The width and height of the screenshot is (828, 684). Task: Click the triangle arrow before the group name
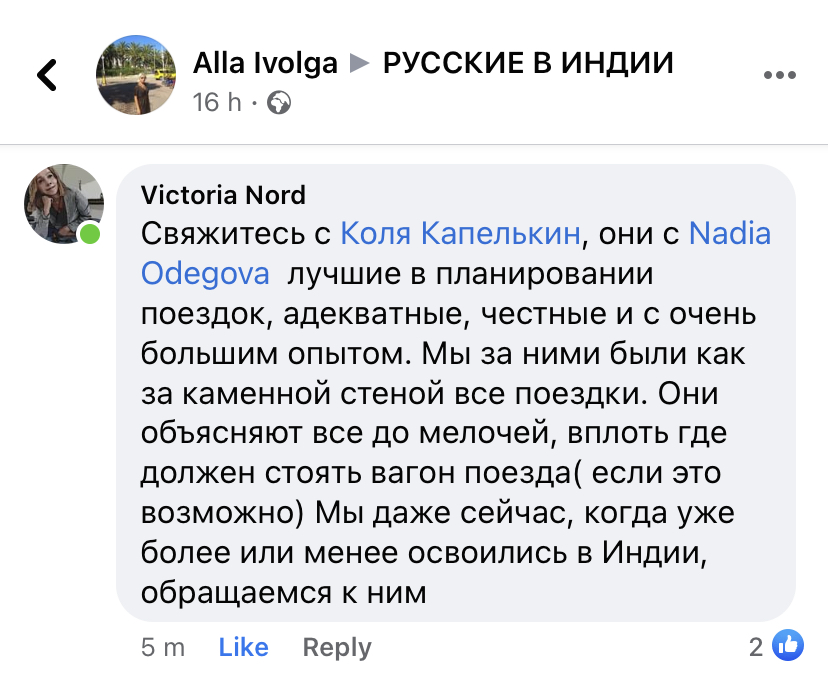359,64
